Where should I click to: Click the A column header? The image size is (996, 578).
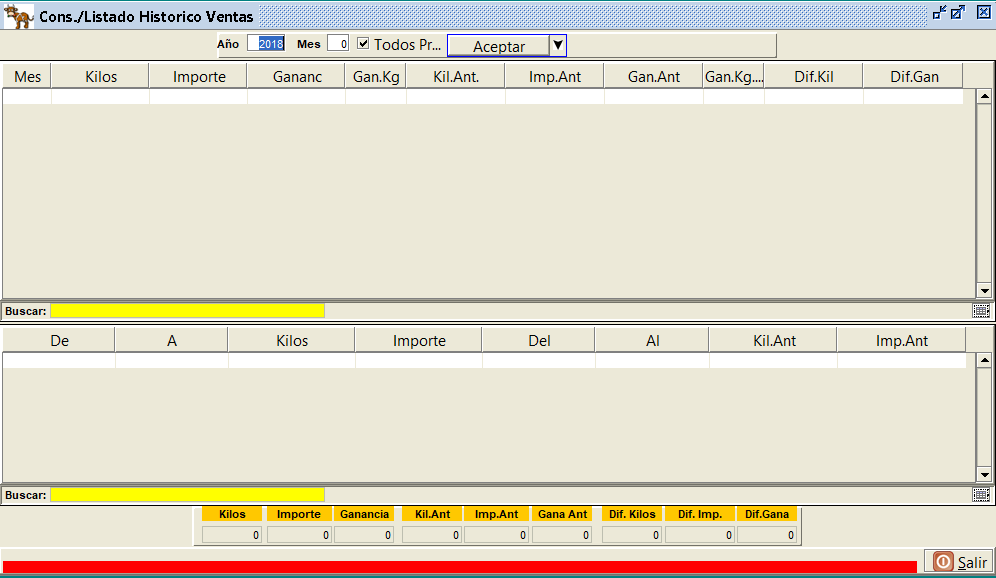point(172,340)
